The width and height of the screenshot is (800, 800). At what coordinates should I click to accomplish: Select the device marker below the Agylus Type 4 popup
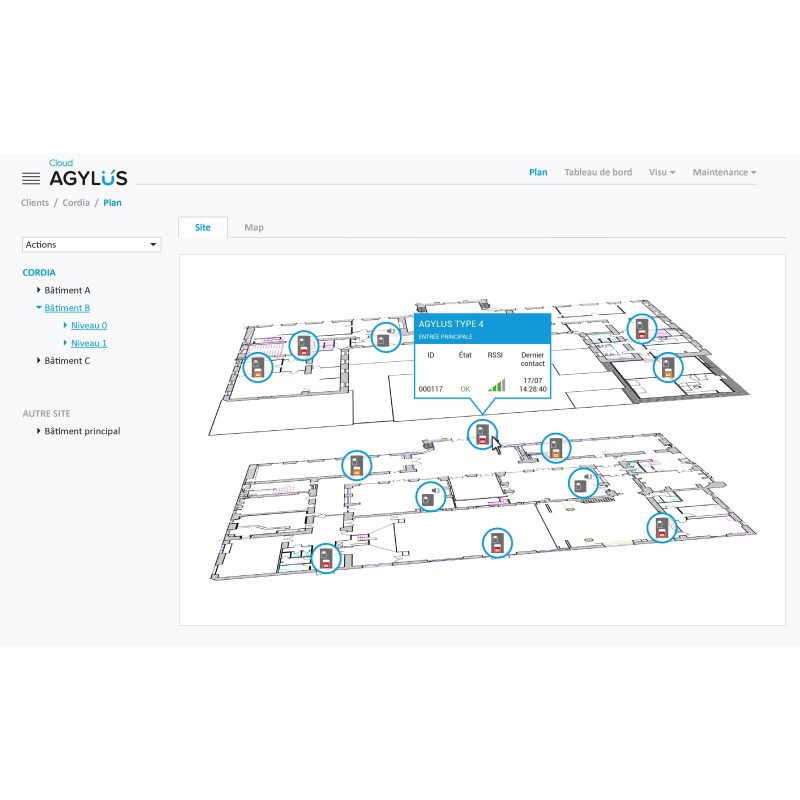[483, 434]
